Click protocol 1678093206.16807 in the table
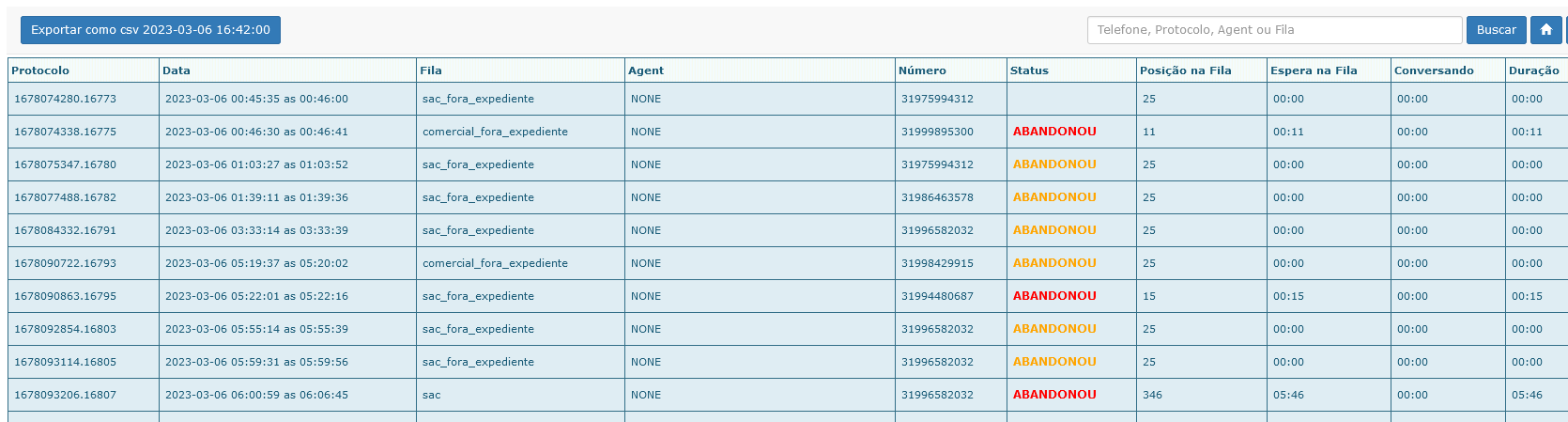1568x422 pixels. pos(66,395)
